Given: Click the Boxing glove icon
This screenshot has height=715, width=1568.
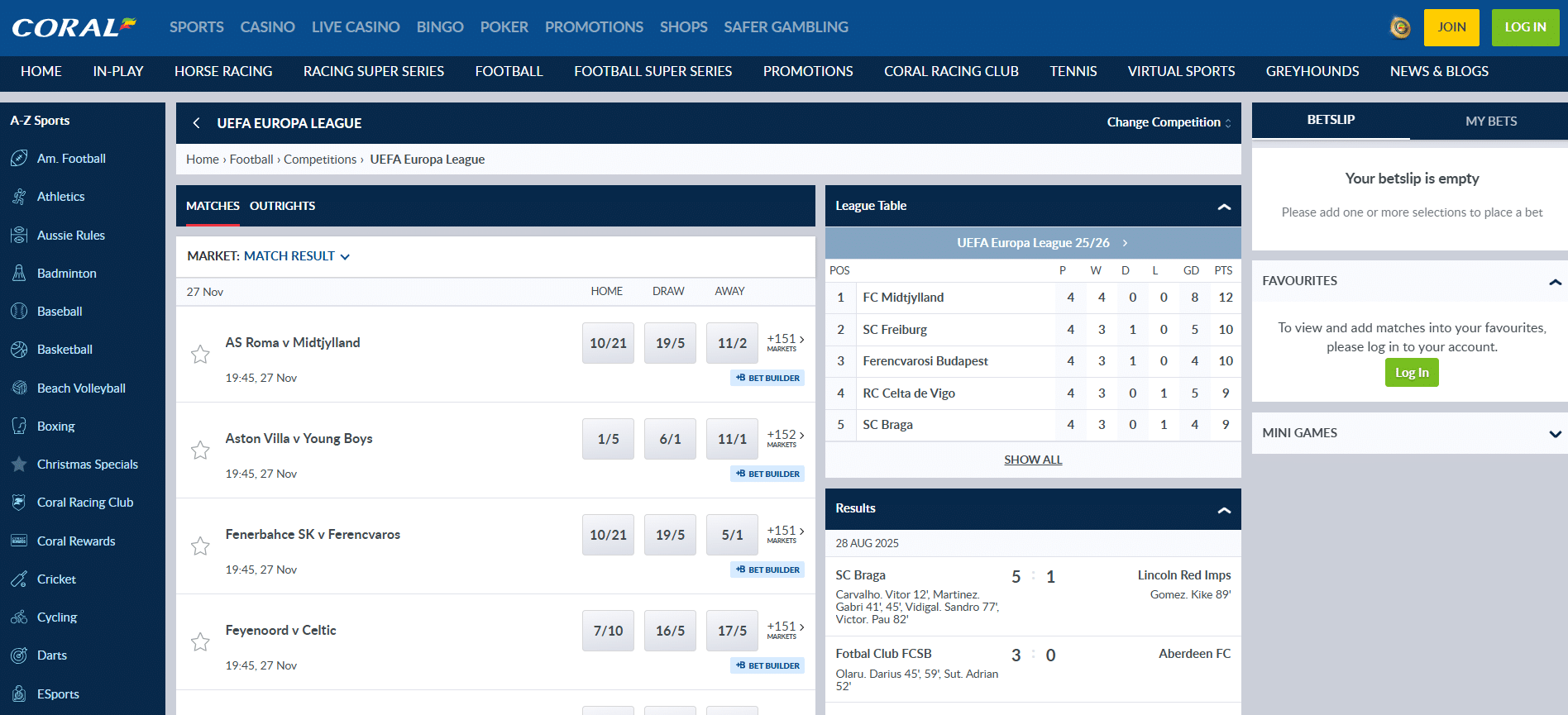Looking at the screenshot, I should point(19,426).
